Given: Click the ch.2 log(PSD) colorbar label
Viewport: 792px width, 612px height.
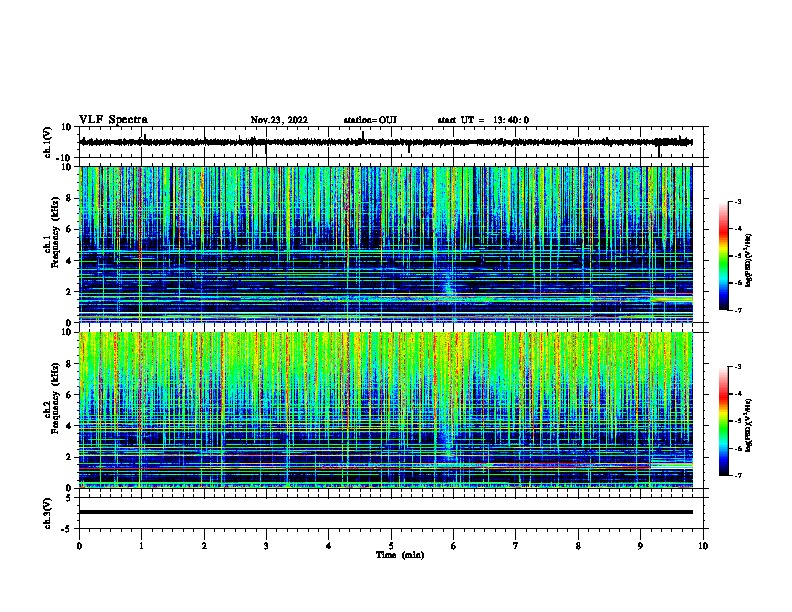Looking at the screenshot, I should coord(749,425).
